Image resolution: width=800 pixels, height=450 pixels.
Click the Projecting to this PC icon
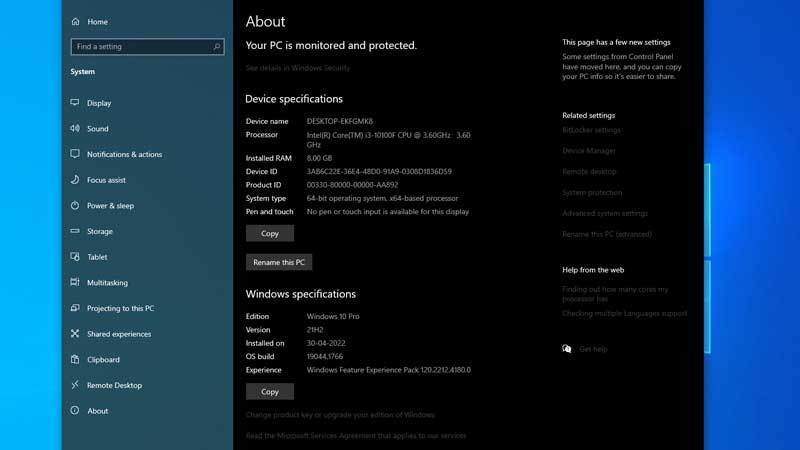point(75,308)
